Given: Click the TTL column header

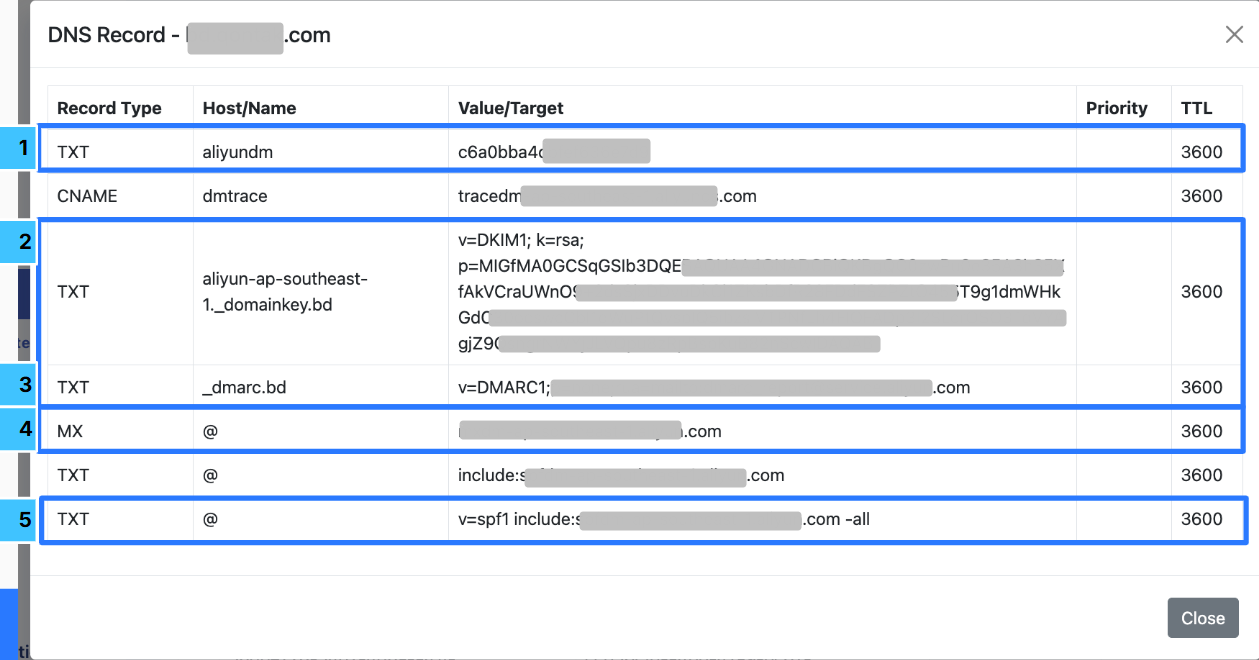Looking at the screenshot, I should [x=1196, y=108].
